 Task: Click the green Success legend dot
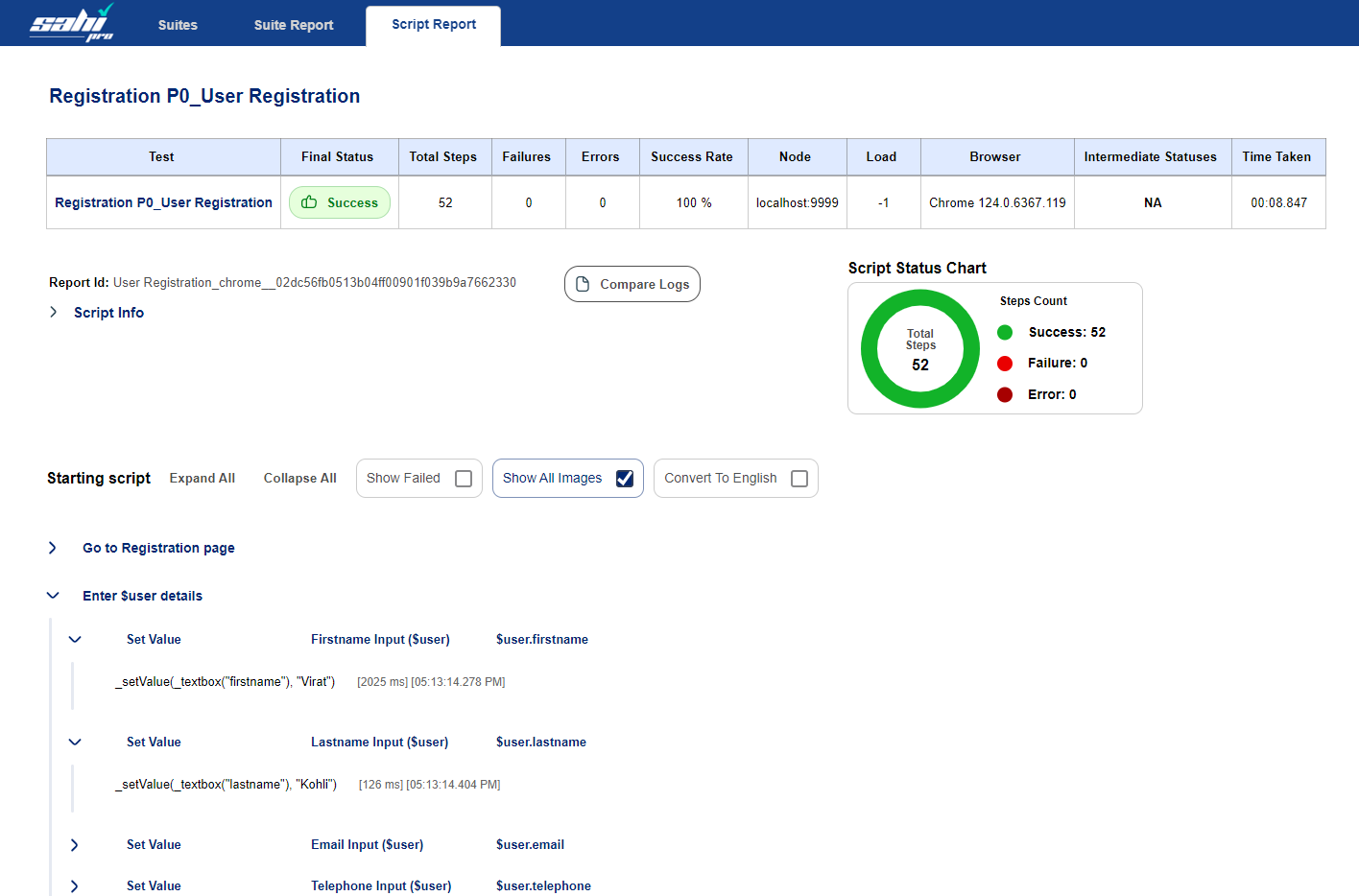[x=1005, y=332]
